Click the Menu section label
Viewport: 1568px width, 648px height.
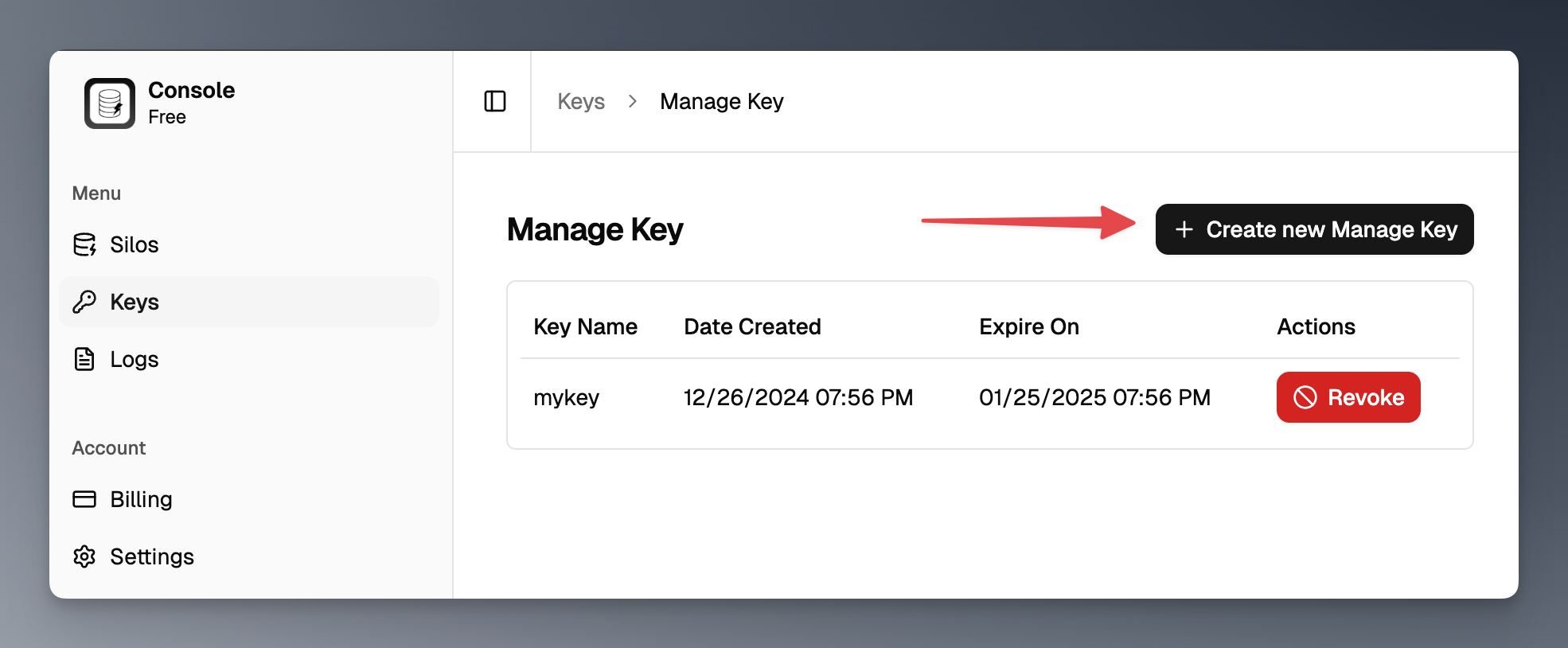click(x=96, y=193)
